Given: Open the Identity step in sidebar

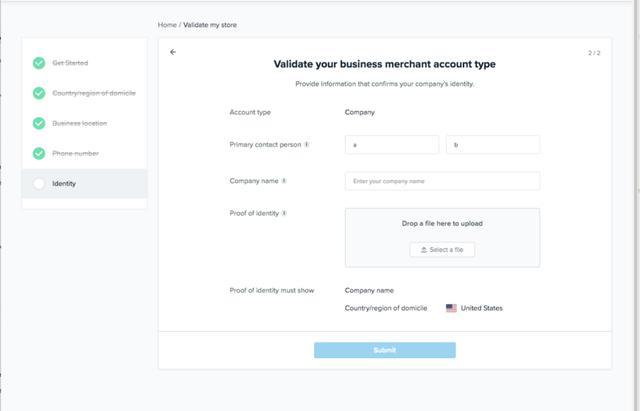Looking at the screenshot, I should coord(64,184).
